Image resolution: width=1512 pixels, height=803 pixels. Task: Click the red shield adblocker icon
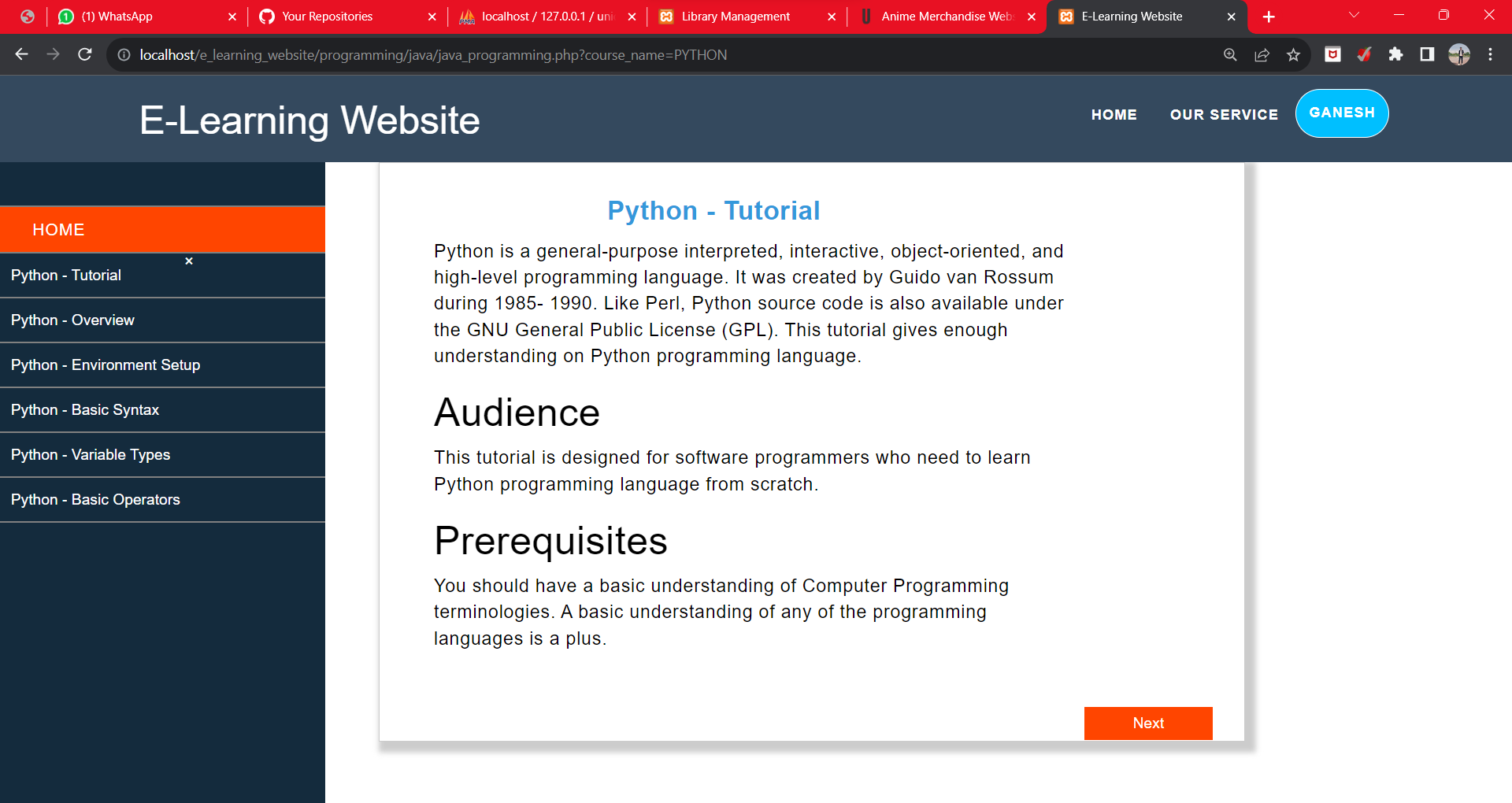[x=1332, y=55]
